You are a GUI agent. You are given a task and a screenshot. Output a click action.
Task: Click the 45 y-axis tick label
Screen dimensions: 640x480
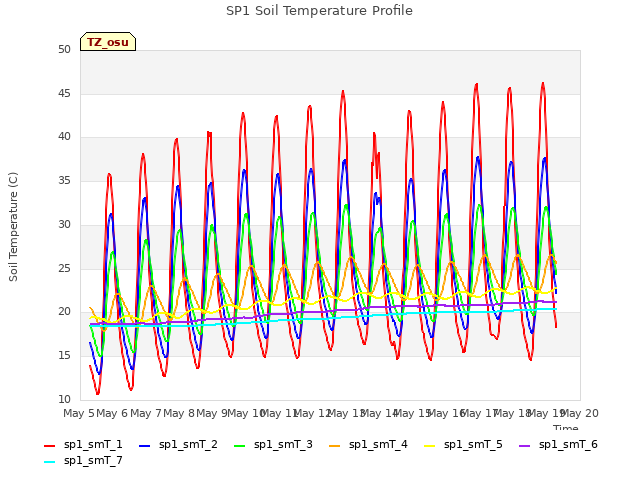tap(64, 93)
